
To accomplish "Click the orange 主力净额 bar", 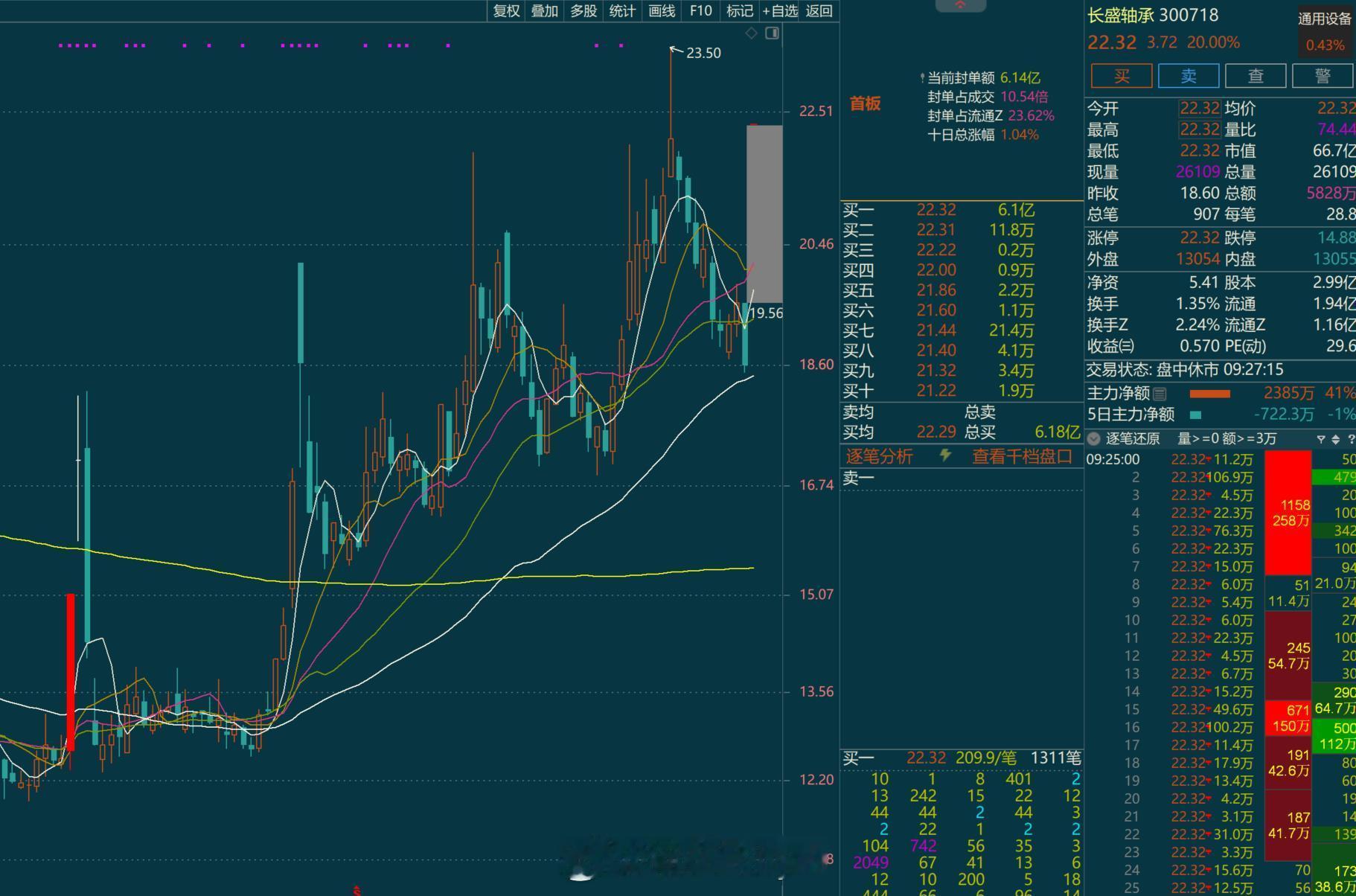I will [1209, 394].
